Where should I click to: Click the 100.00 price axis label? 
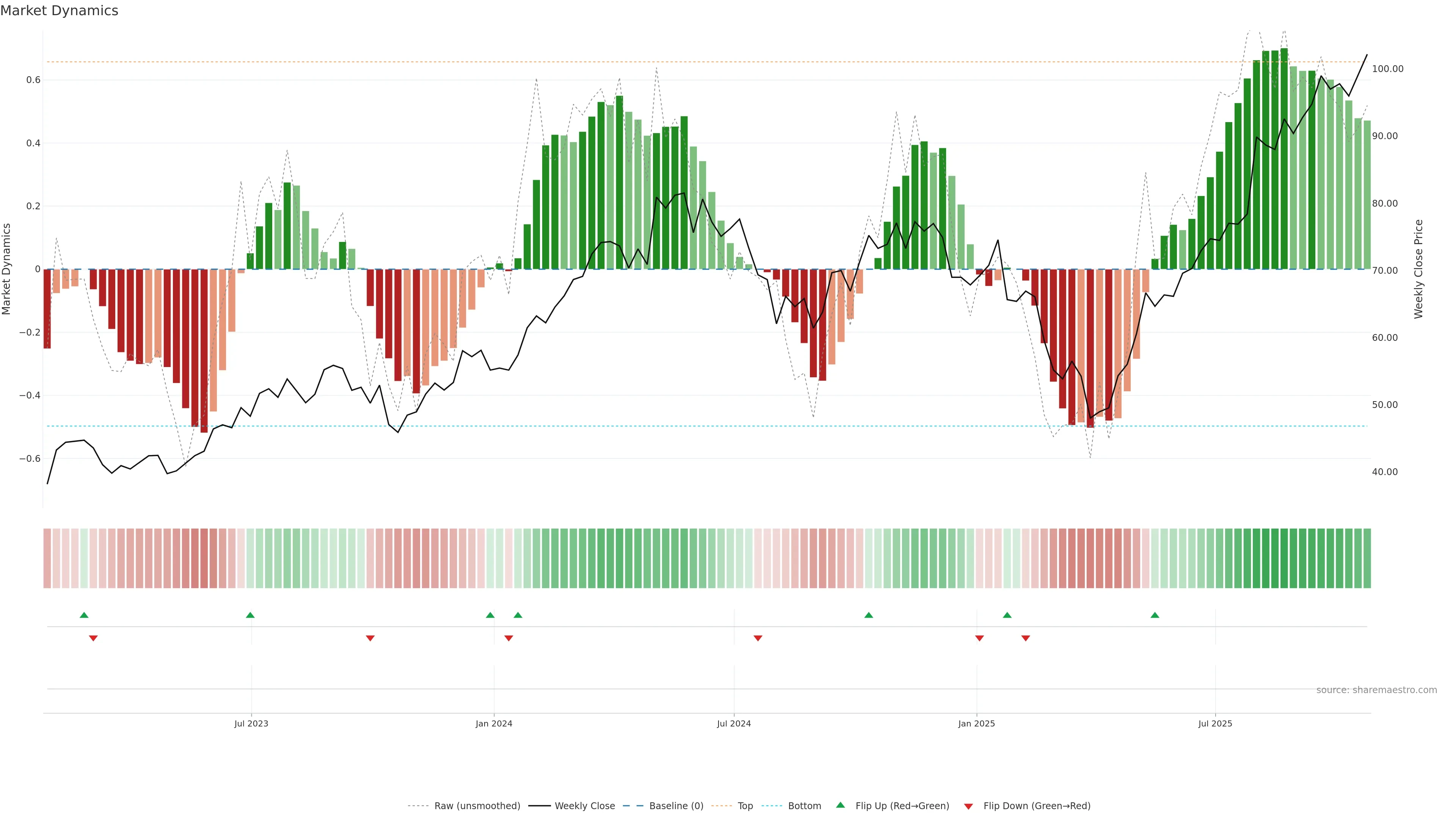click(x=1388, y=69)
